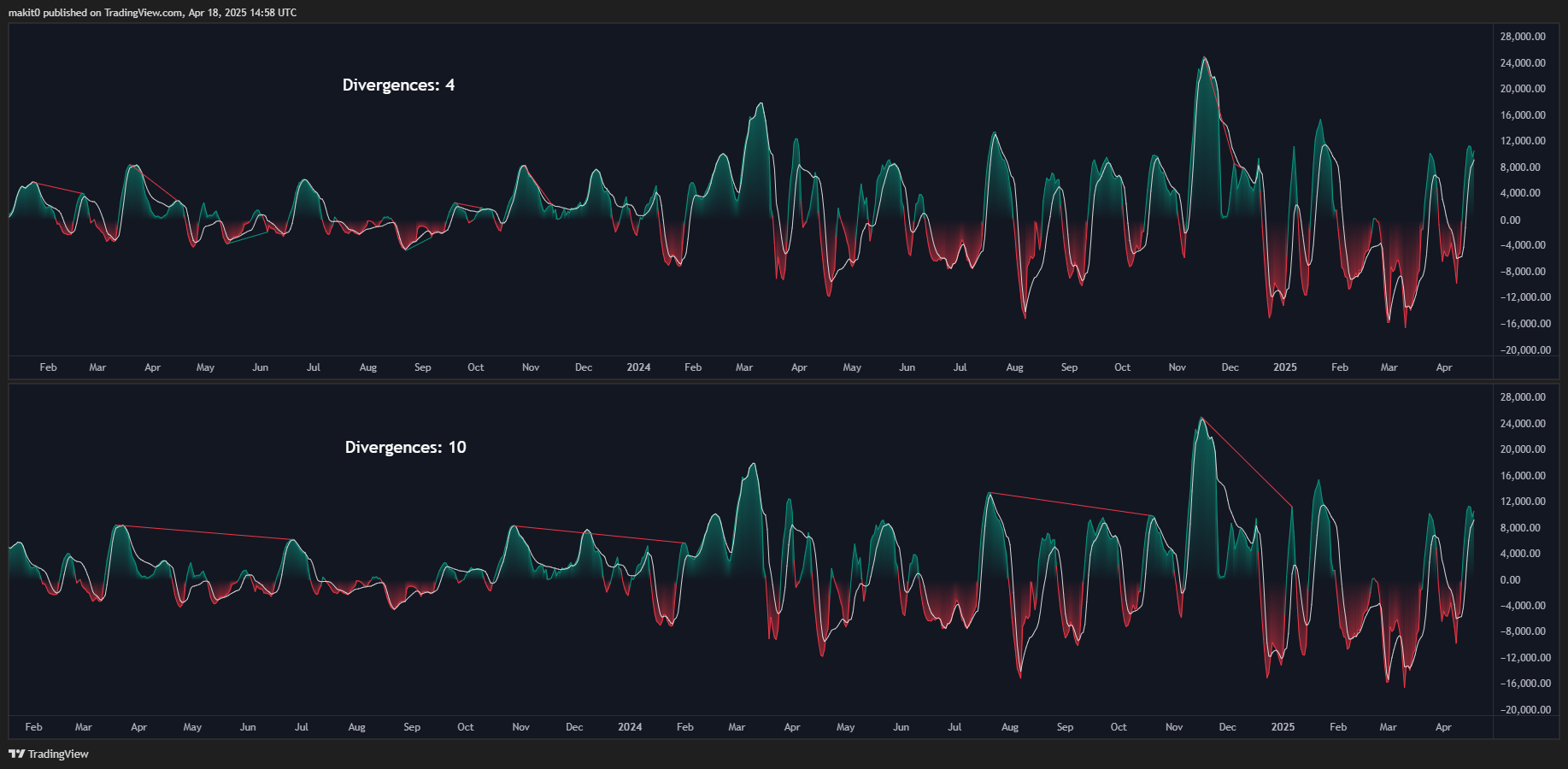Select the 'Divergences: 4' label in the upper chart
Image resolution: width=1568 pixels, height=769 pixels.
pyautogui.click(x=398, y=85)
